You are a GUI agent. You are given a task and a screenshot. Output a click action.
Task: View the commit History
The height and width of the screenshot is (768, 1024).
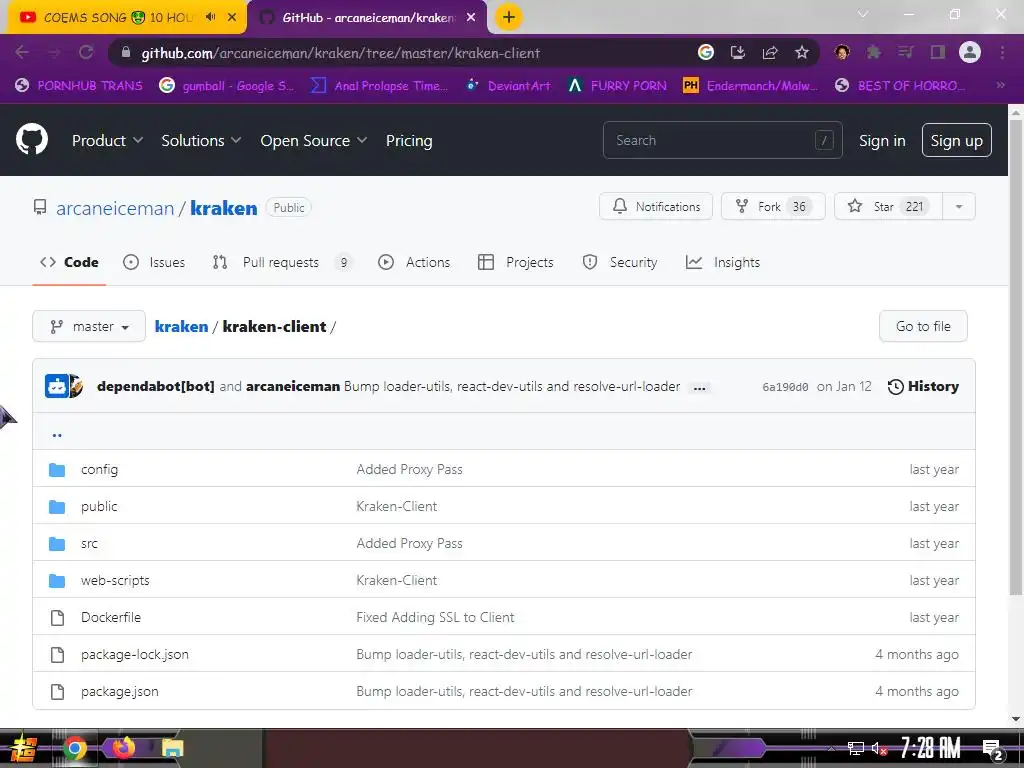click(x=923, y=386)
